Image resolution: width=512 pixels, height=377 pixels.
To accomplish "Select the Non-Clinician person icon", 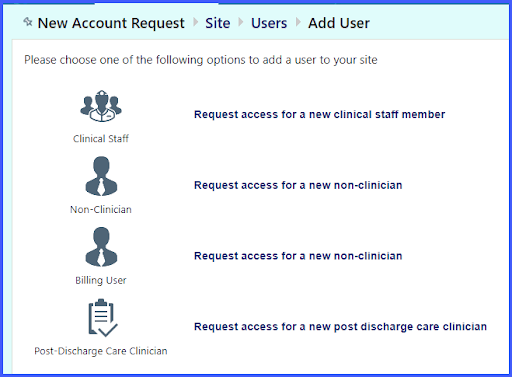I will pyautogui.click(x=101, y=176).
